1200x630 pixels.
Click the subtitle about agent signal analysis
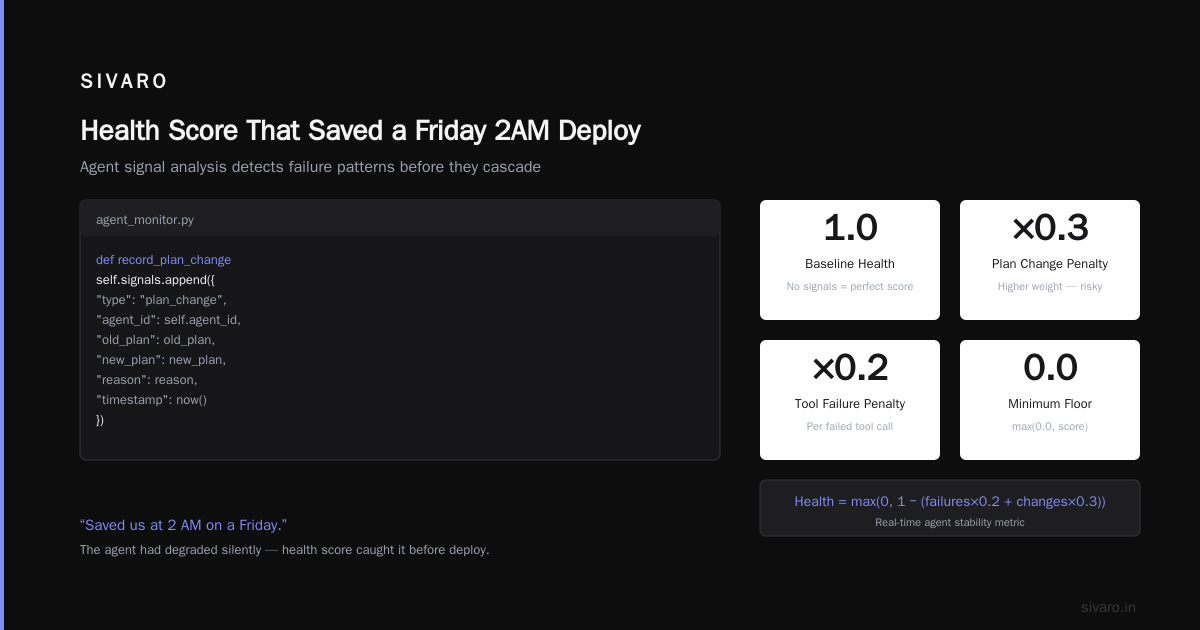310,167
